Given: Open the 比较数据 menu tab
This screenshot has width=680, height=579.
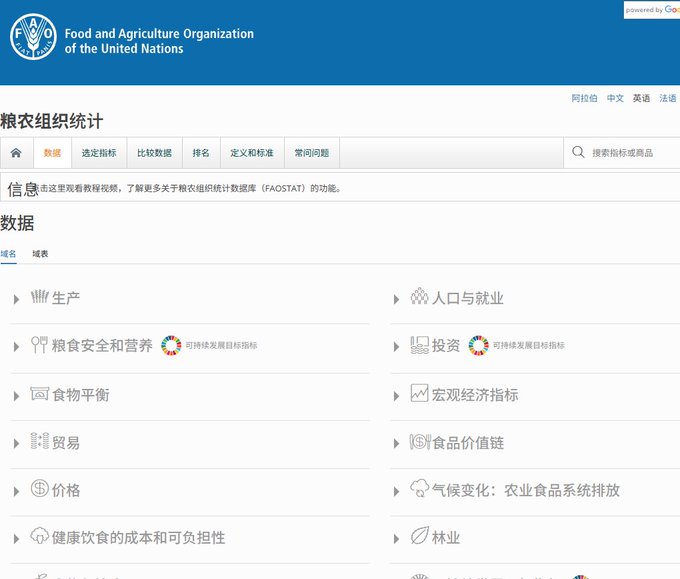Looking at the screenshot, I should coord(154,153).
